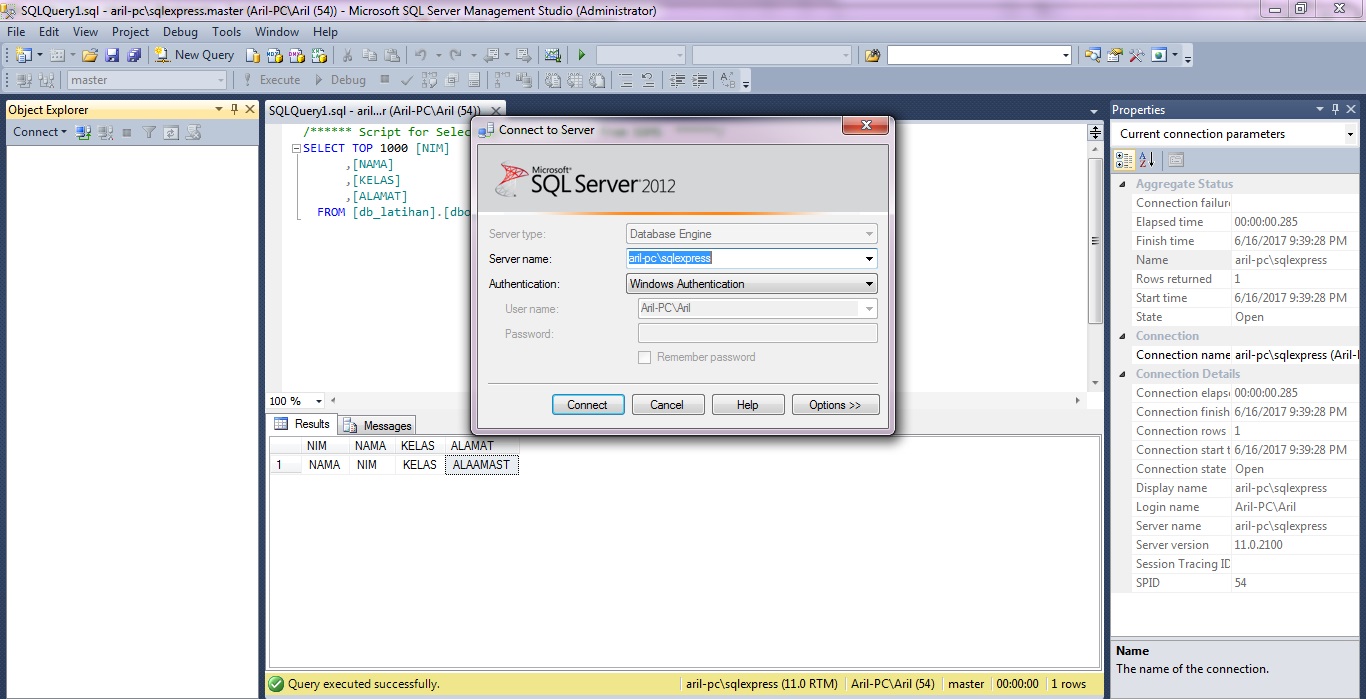
Task: Click the Activity Monitor icon
Action: click(x=552, y=55)
